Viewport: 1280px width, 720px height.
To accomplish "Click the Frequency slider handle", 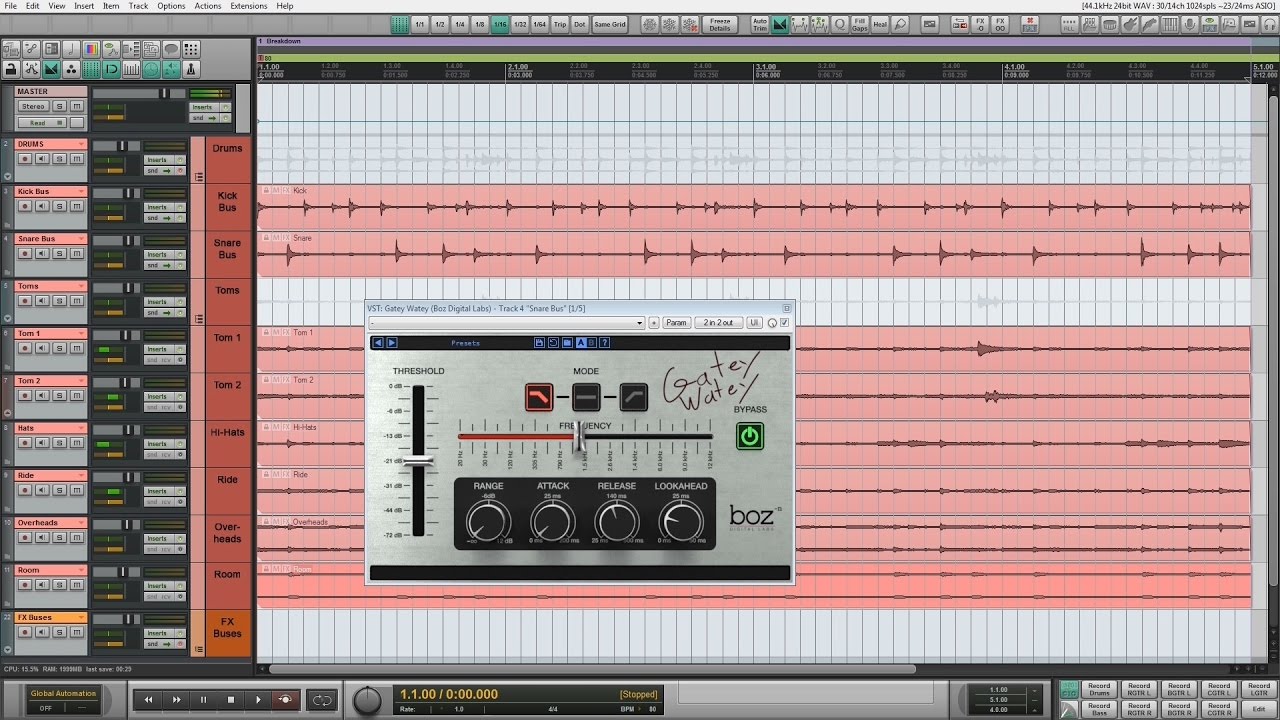I will coord(580,436).
